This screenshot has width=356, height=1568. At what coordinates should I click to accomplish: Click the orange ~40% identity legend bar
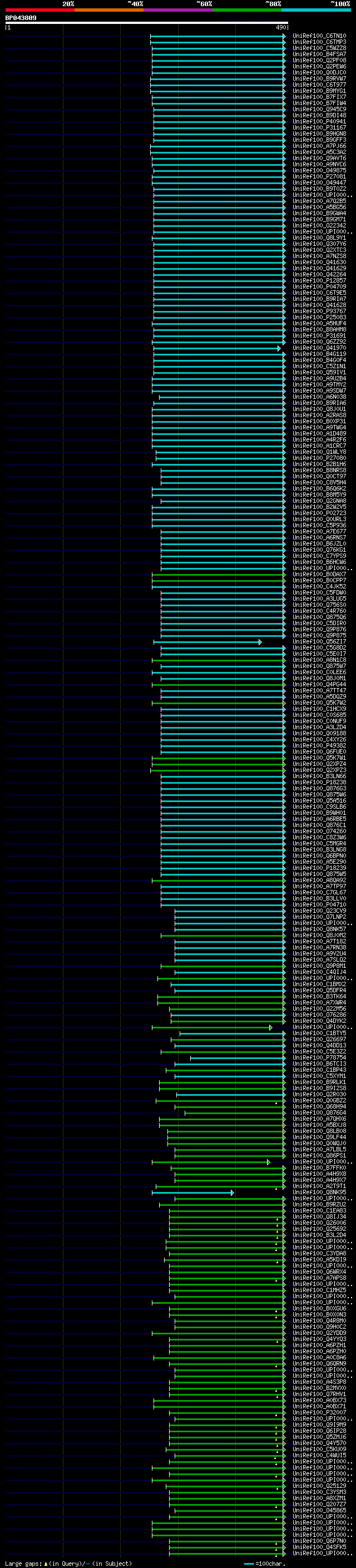point(109,10)
